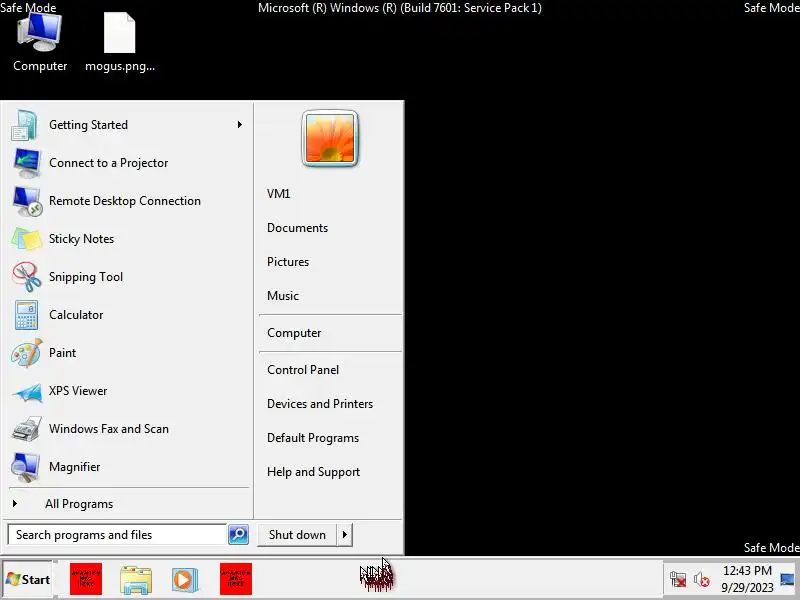Open Documents from the Start menu

pyautogui.click(x=297, y=228)
